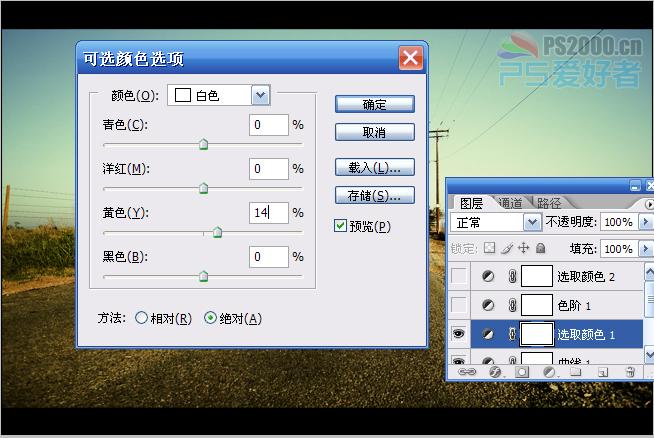The image size is (654, 438).
Task: Select the 相对(R) method radio button
Action: [141, 318]
